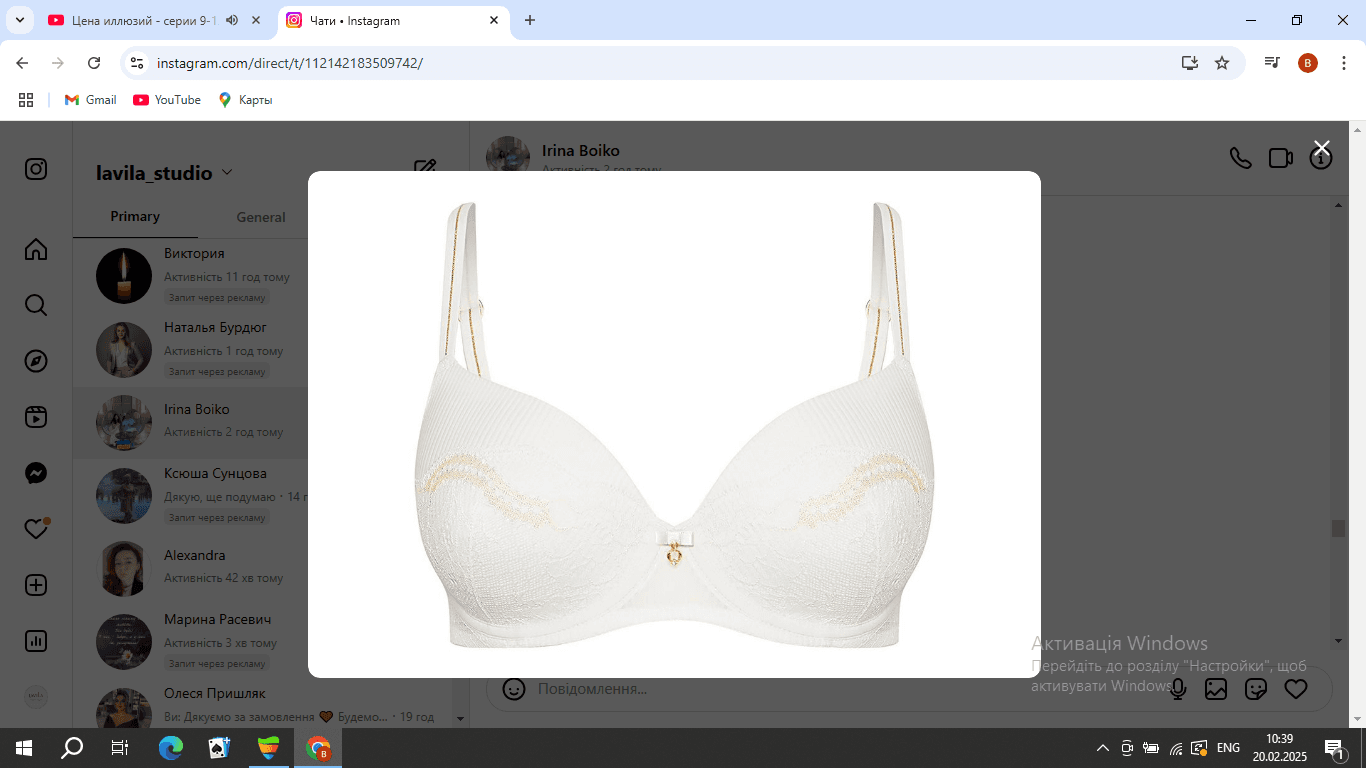Open media controls icon in Chrome toolbar
1366x768 pixels.
point(1272,63)
